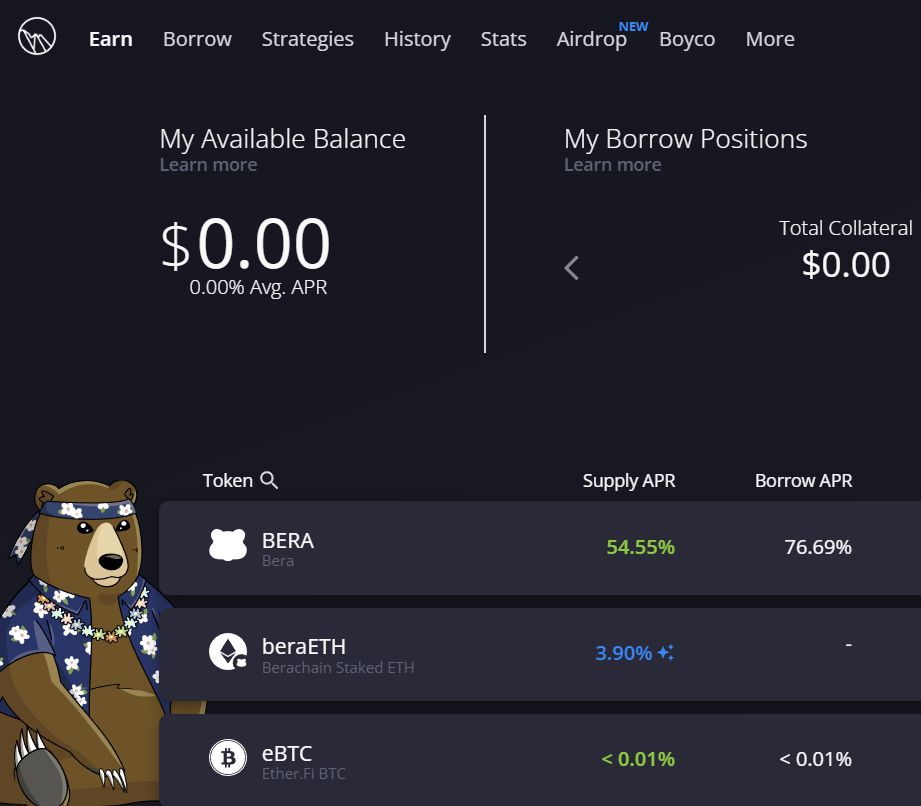921x806 pixels.
Task: Switch to the Borrow tab
Action: [197, 39]
